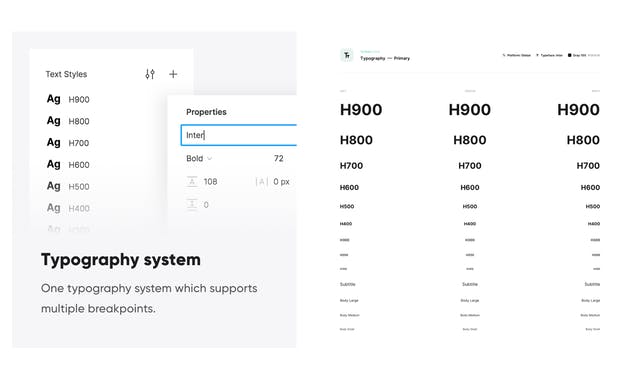
Task: Select the H400 text style label
Action: pos(79,209)
